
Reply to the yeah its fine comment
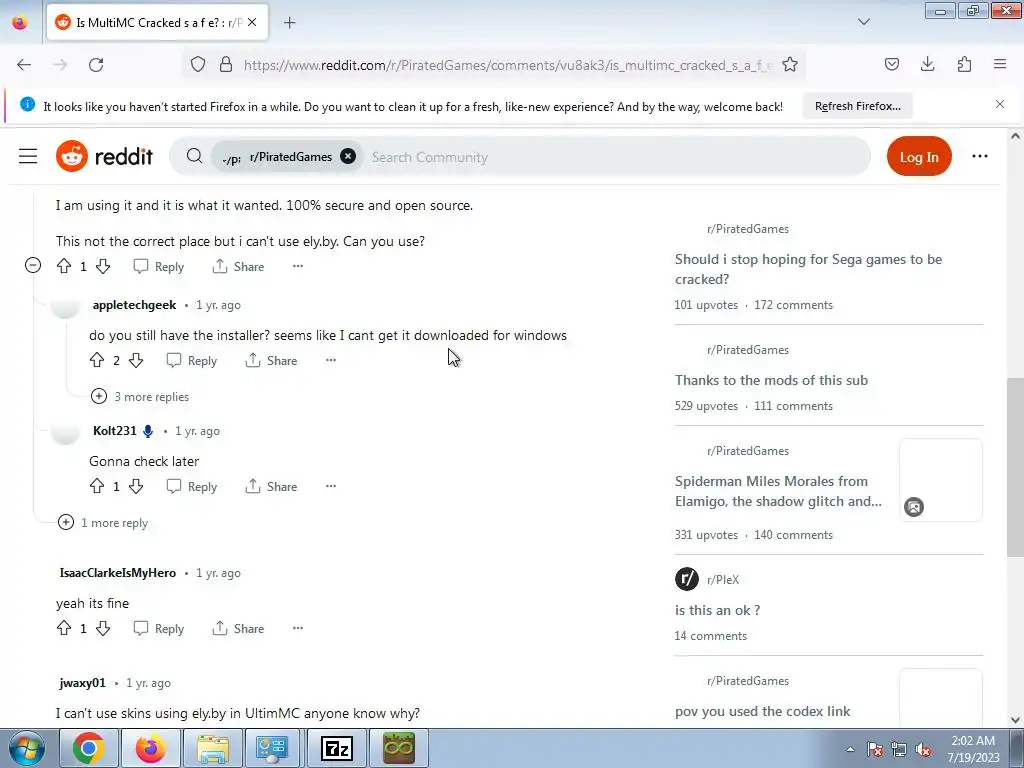pos(159,628)
